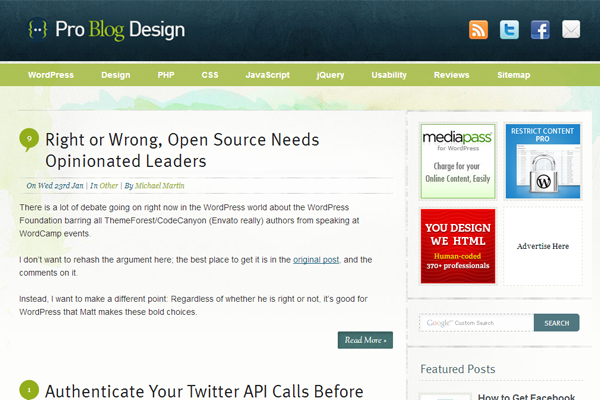
Task: Open post Right or Wrong, Open Source title
Action: coord(182,150)
